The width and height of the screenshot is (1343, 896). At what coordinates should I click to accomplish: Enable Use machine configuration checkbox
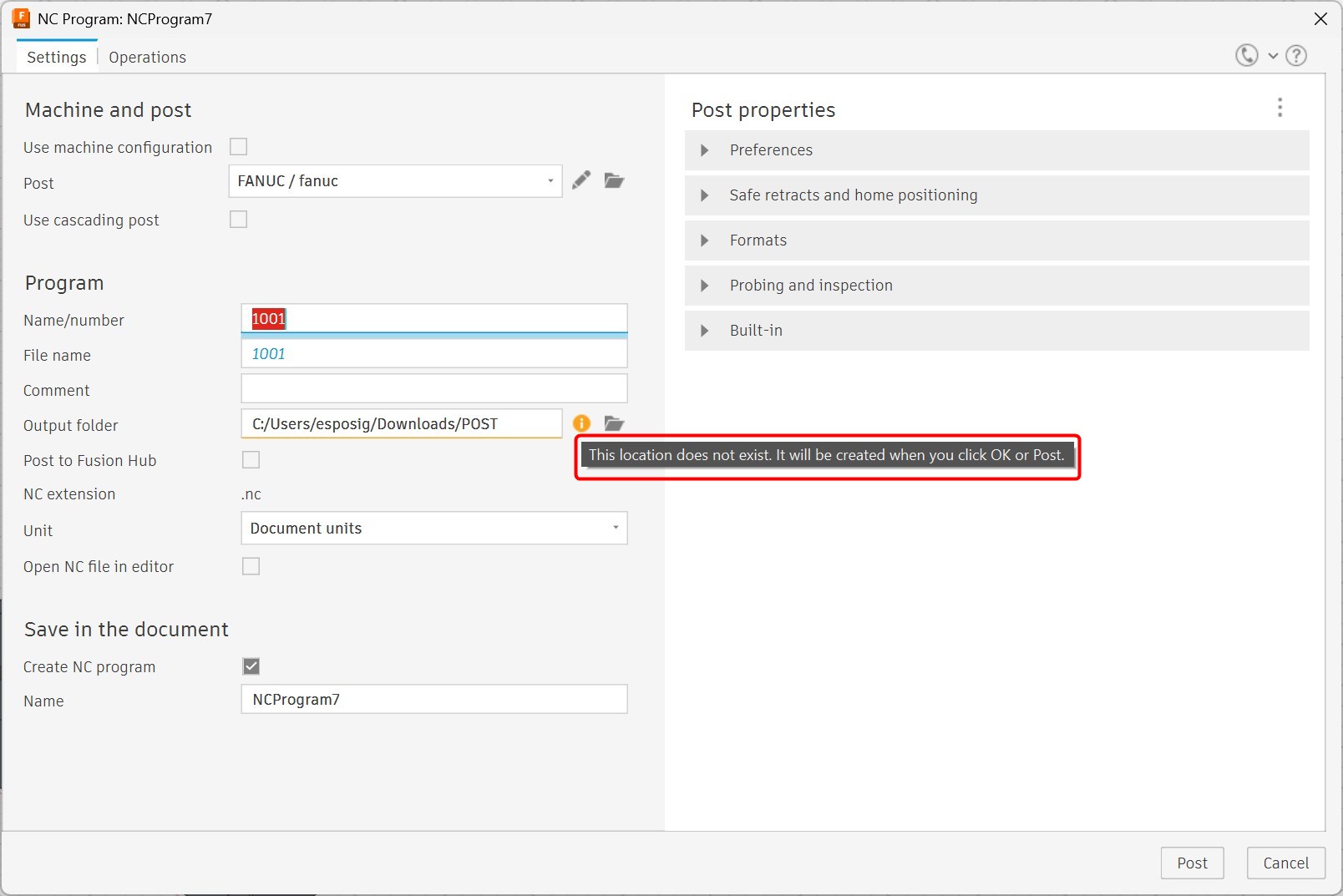tap(239, 147)
